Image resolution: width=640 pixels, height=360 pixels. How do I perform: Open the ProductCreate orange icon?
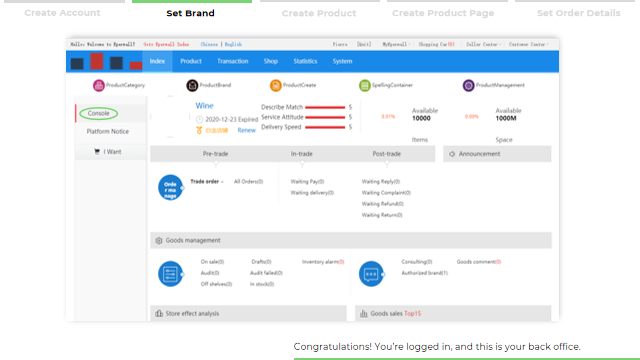pos(276,85)
